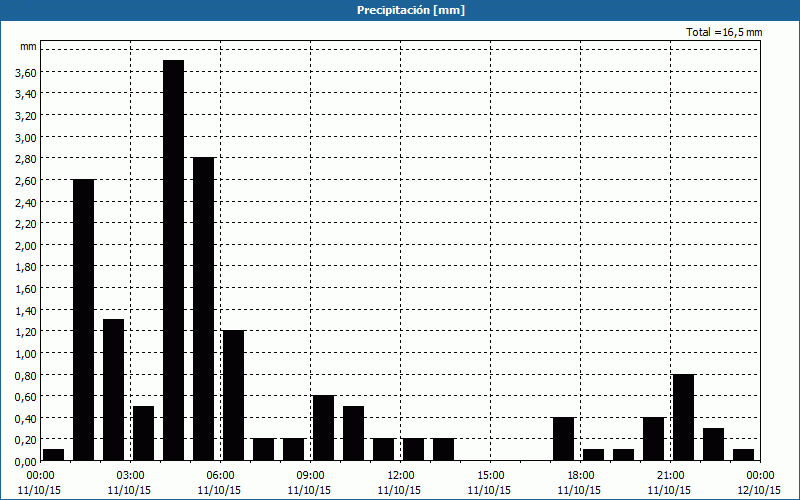The image size is (800, 500).
Task: Click the 0,60 y-axis value
Action: coord(26,397)
